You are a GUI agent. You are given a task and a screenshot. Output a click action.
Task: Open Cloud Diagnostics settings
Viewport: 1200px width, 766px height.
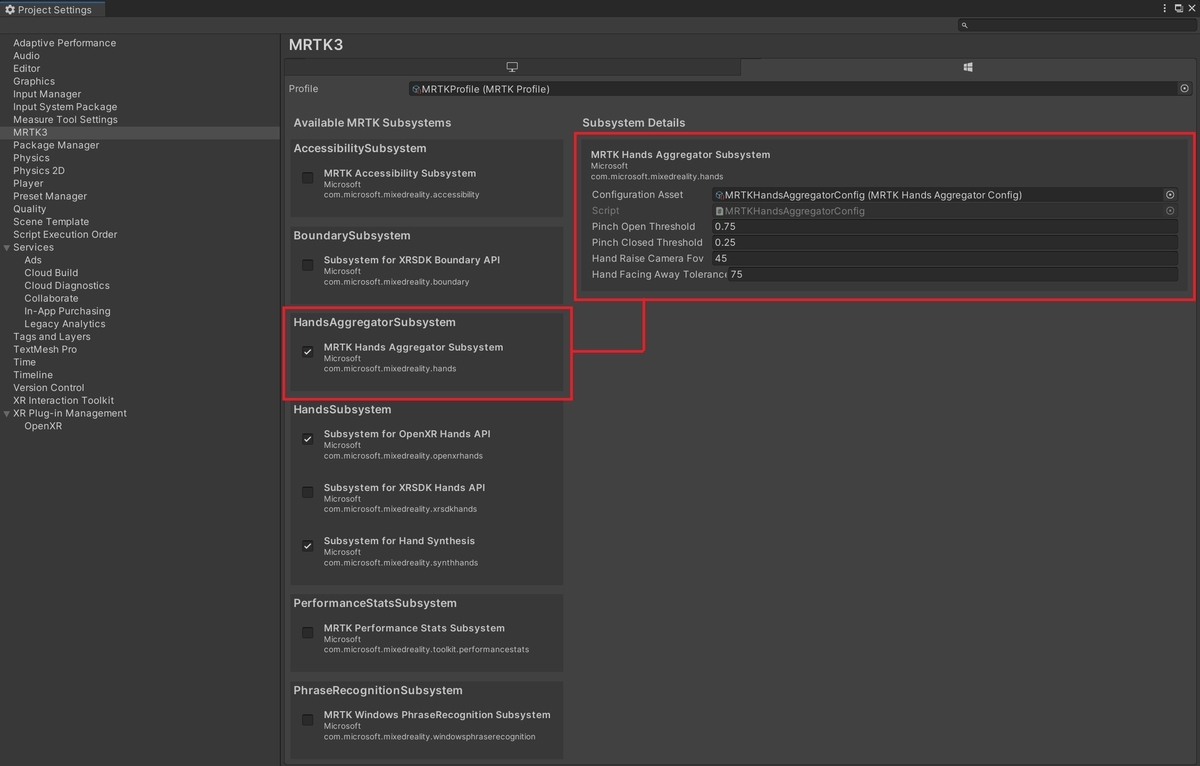(67, 286)
